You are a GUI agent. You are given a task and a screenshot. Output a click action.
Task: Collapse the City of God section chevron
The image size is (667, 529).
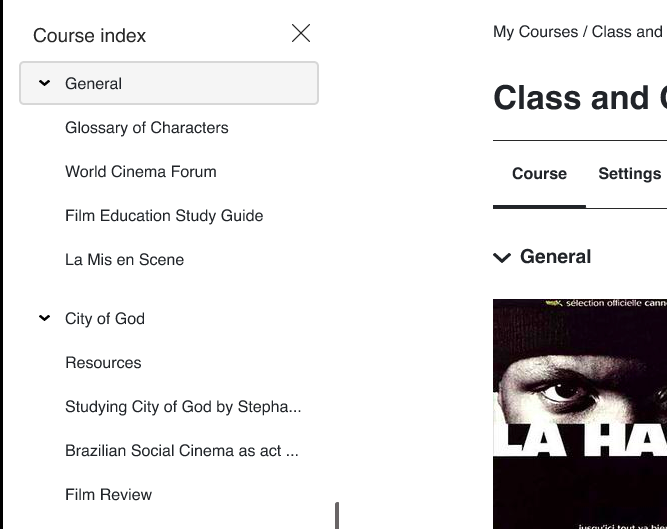[44, 318]
